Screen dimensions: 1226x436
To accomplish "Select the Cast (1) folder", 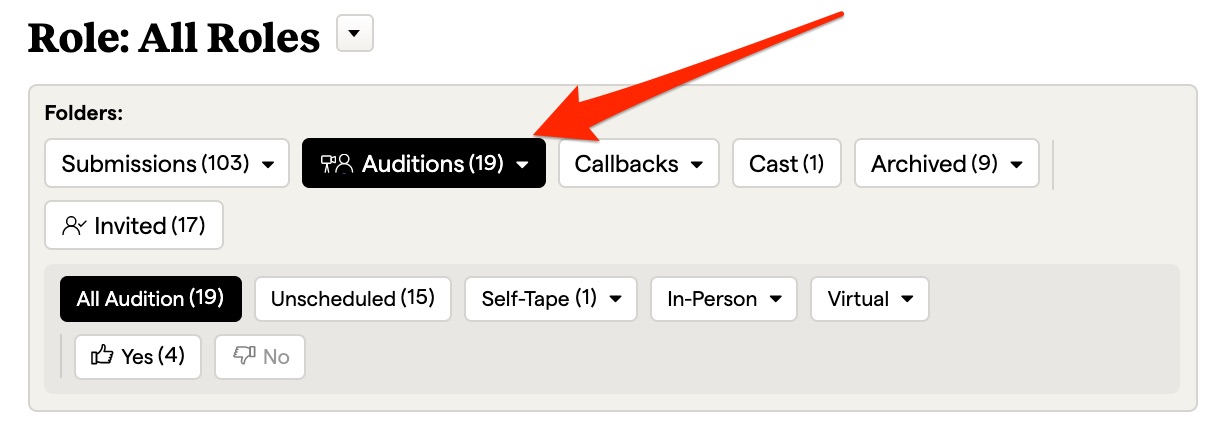I will [x=786, y=164].
